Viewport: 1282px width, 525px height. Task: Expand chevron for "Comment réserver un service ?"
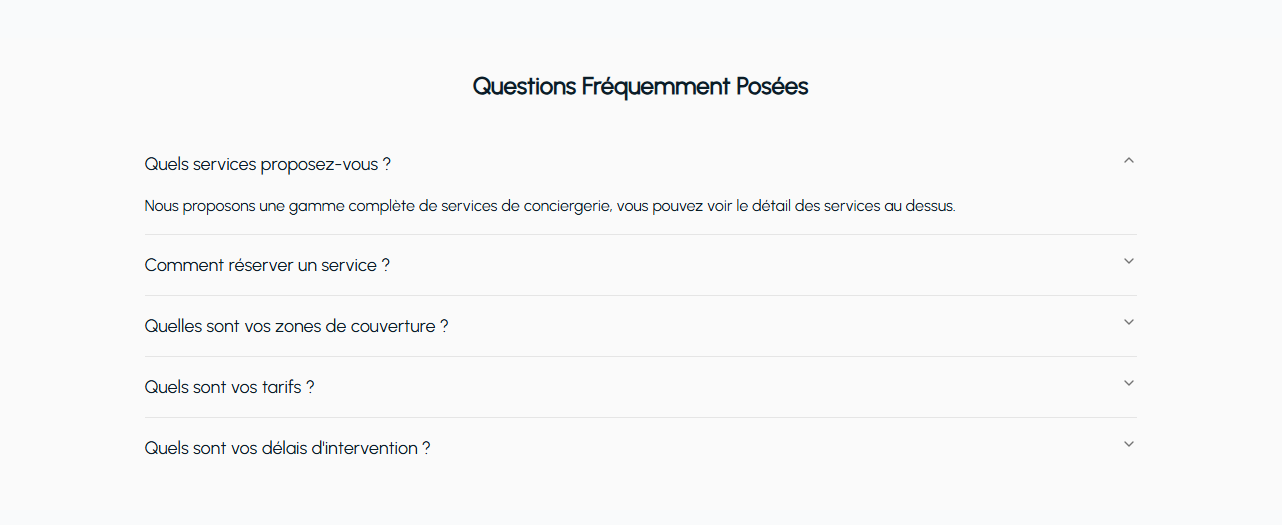pos(1128,261)
